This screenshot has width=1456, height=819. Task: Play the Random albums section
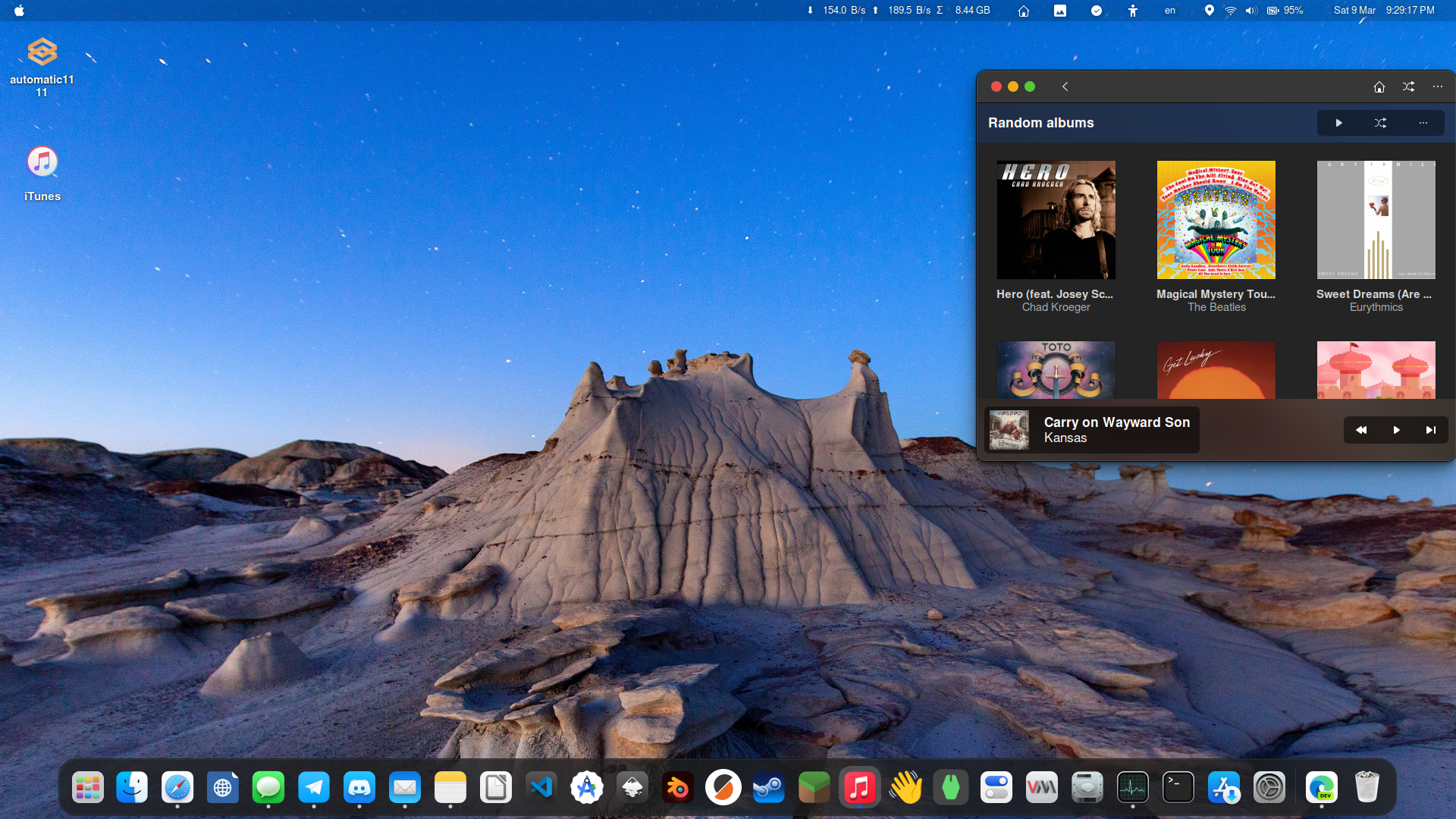click(1338, 123)
